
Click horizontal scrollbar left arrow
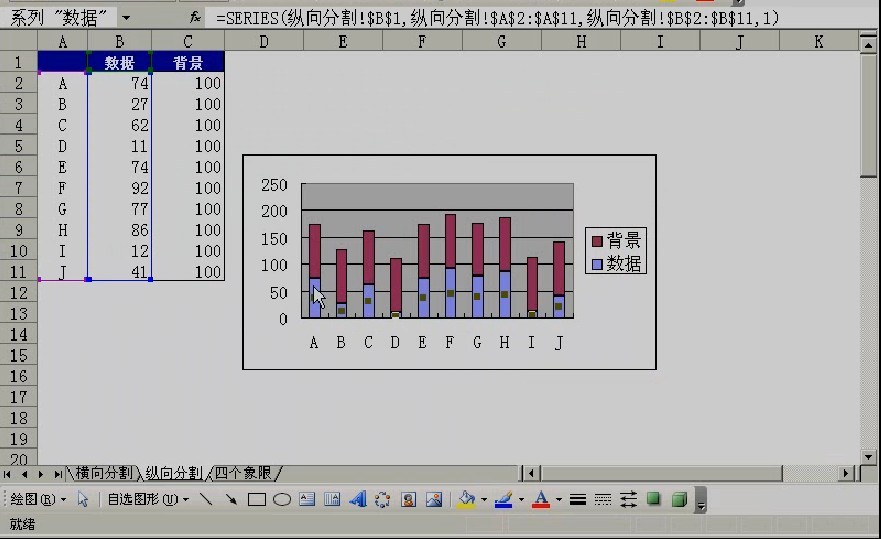[x=531, y=474]
